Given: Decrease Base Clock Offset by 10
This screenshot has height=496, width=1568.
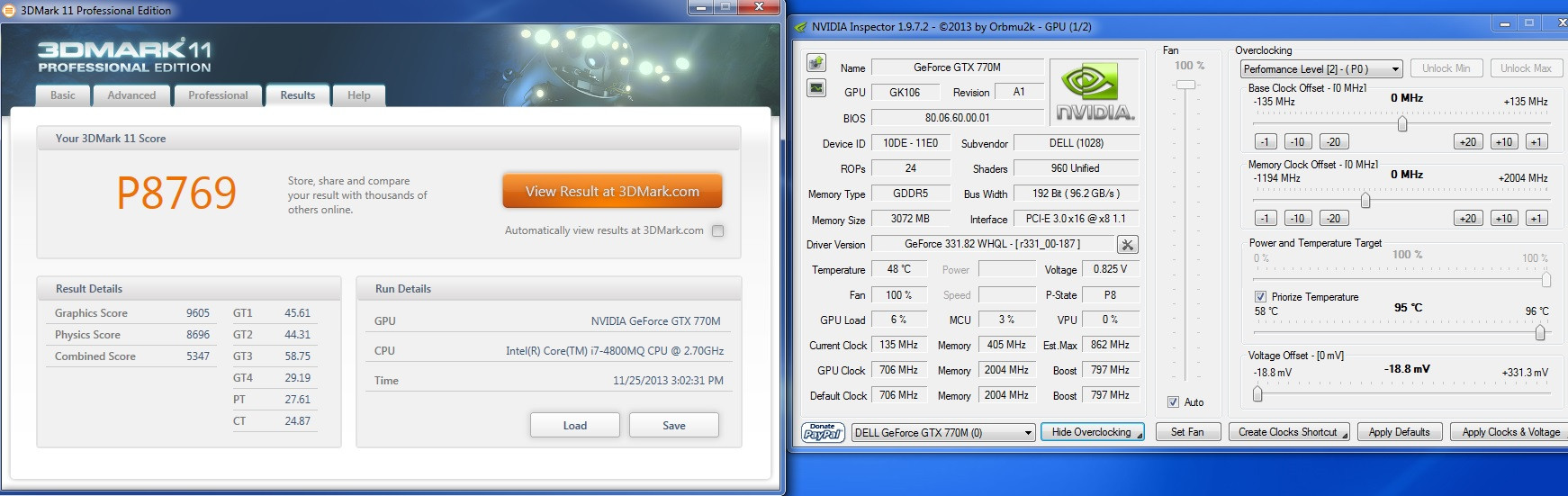Looking at the screenshot, I should [x=1297, y=141].
